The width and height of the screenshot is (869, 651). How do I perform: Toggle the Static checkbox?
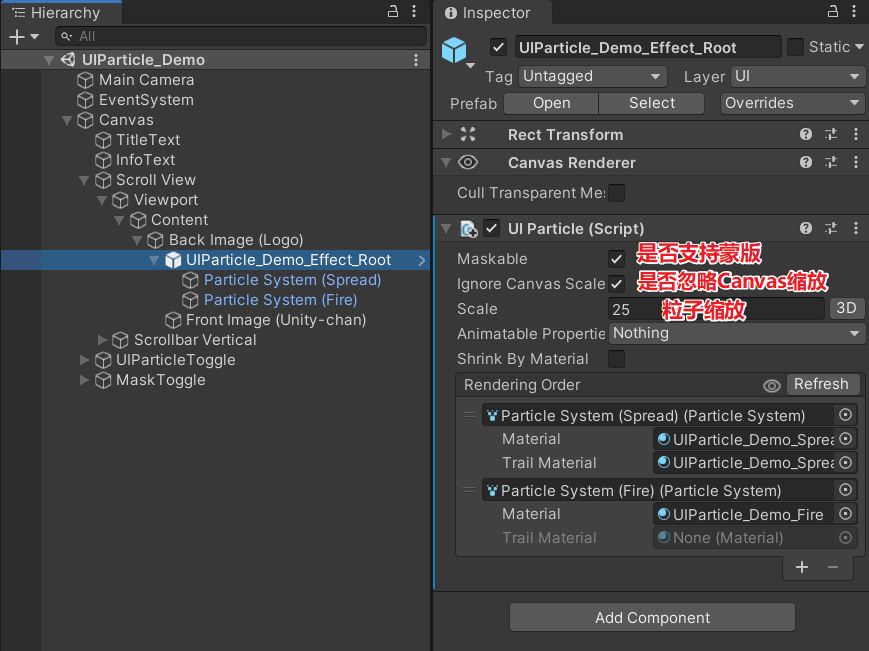[x=795, y=47]
